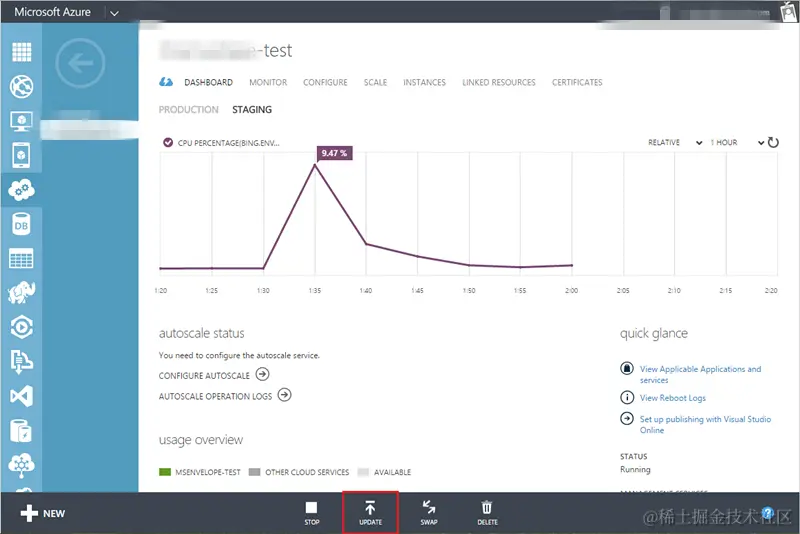
Task: Click the 2:00 time axis label
Action: pos(571,290)
